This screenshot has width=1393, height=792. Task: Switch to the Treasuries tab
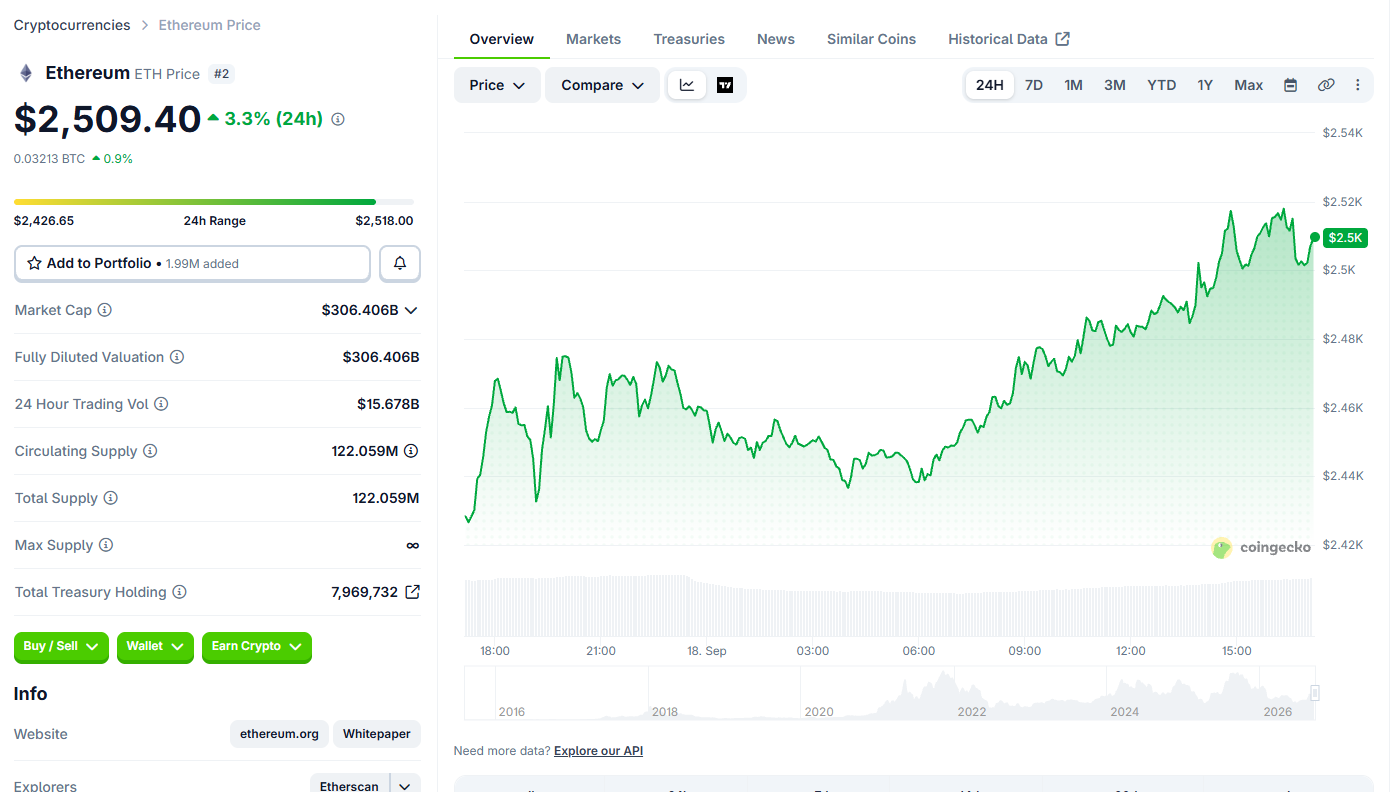pos(689,39)
